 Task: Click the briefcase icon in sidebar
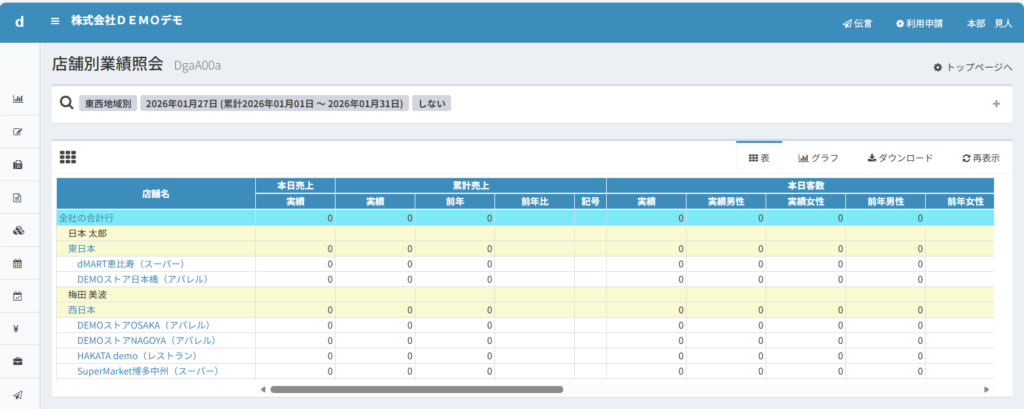tap(18, 361)
